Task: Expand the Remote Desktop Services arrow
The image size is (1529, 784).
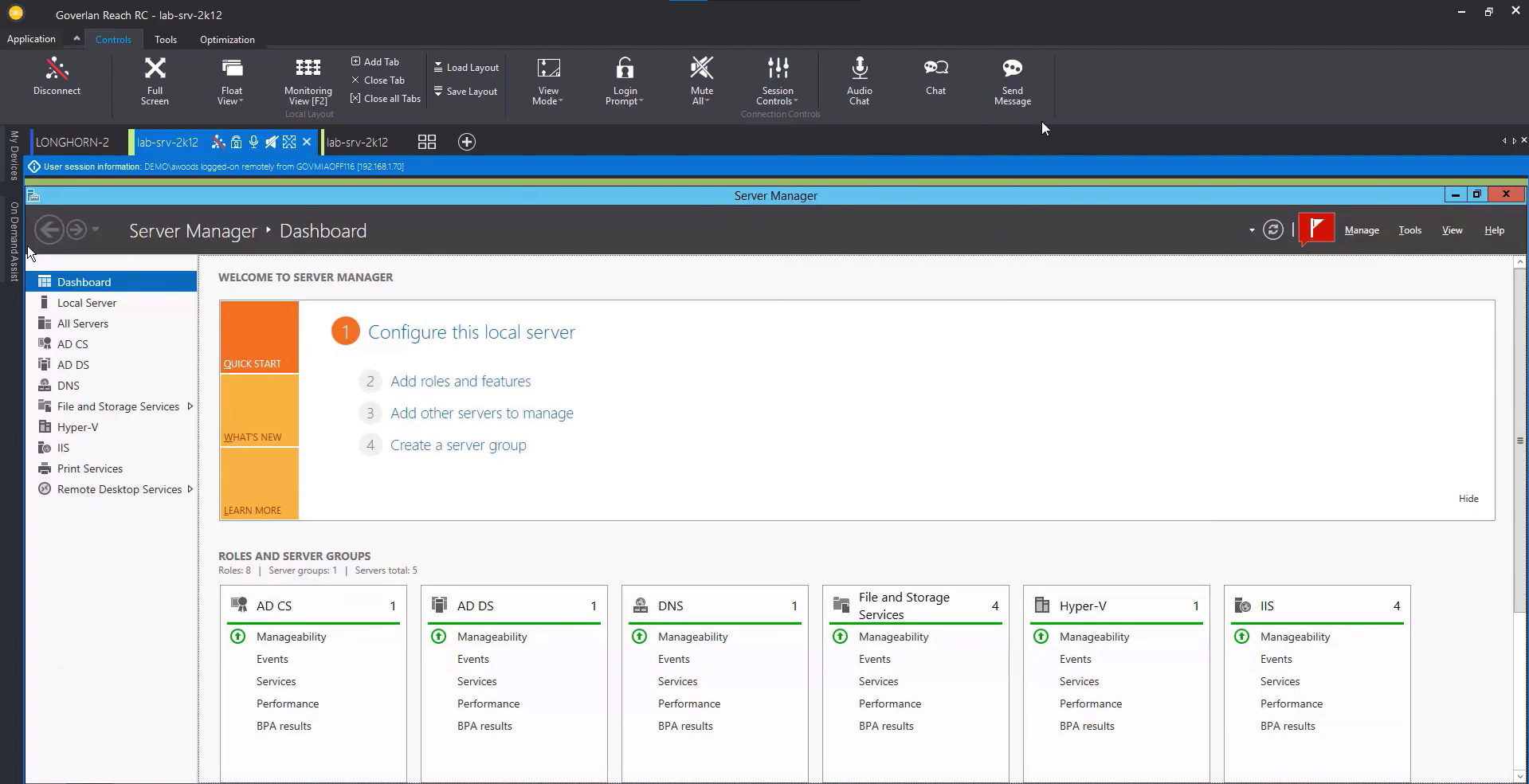Action: click(x=190, y=489)
